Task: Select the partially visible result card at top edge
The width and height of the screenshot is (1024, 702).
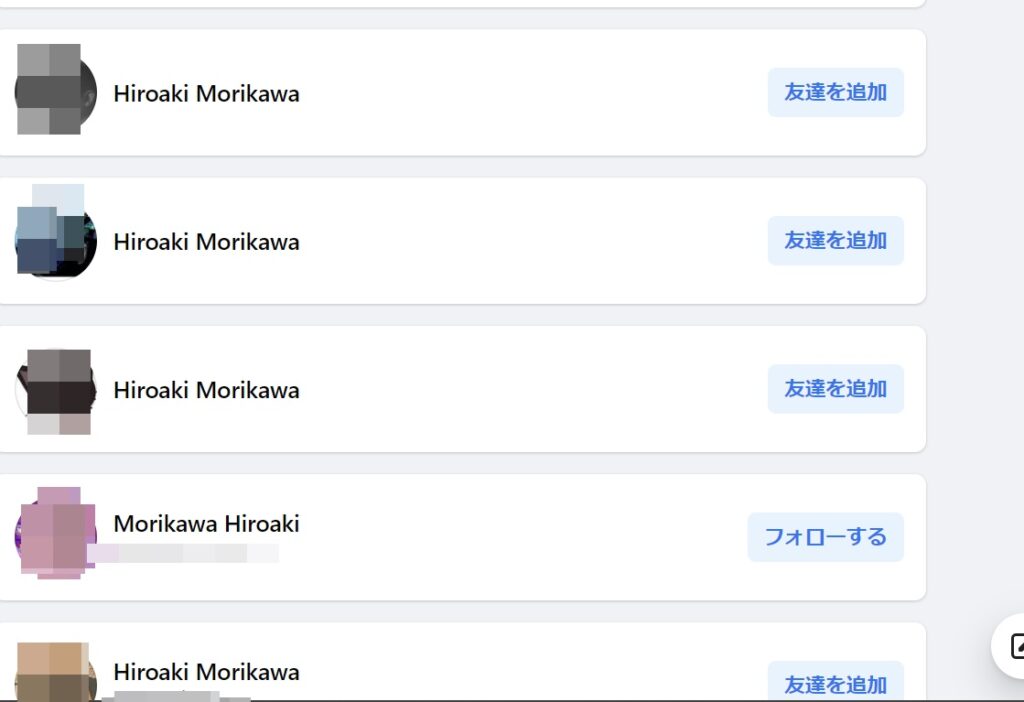Action: [x=462, y=3]
